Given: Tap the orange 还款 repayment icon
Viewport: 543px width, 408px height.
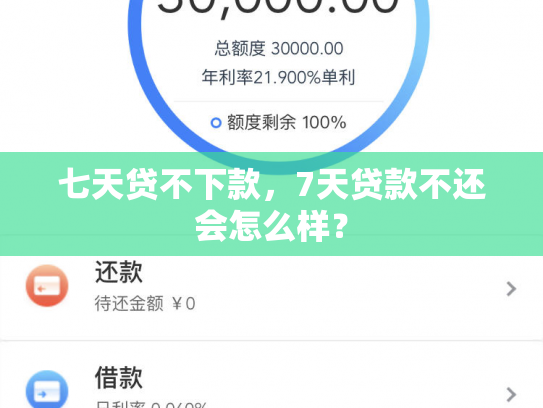Looking at the screenshot, I should [x=47, y=286].
